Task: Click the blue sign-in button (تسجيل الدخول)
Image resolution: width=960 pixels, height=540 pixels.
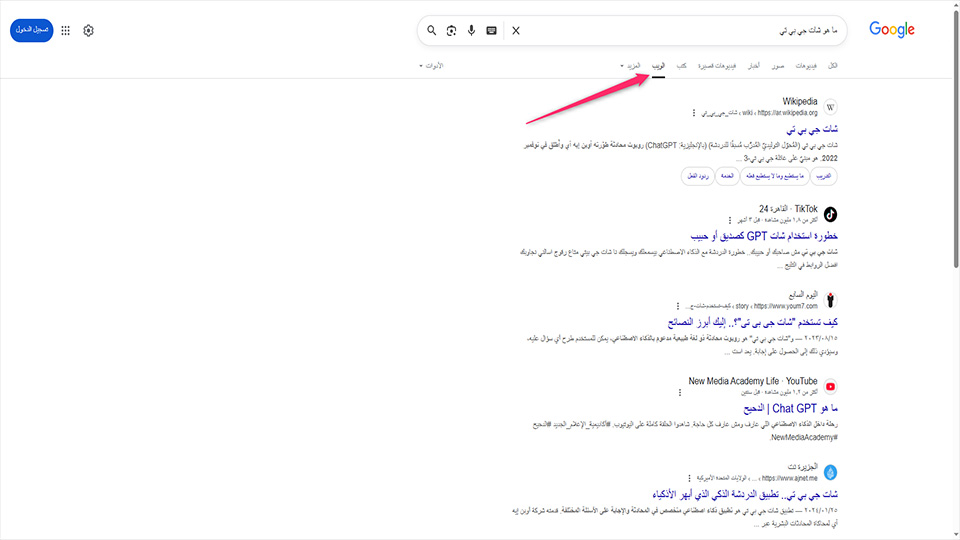Action: (32, 30)
